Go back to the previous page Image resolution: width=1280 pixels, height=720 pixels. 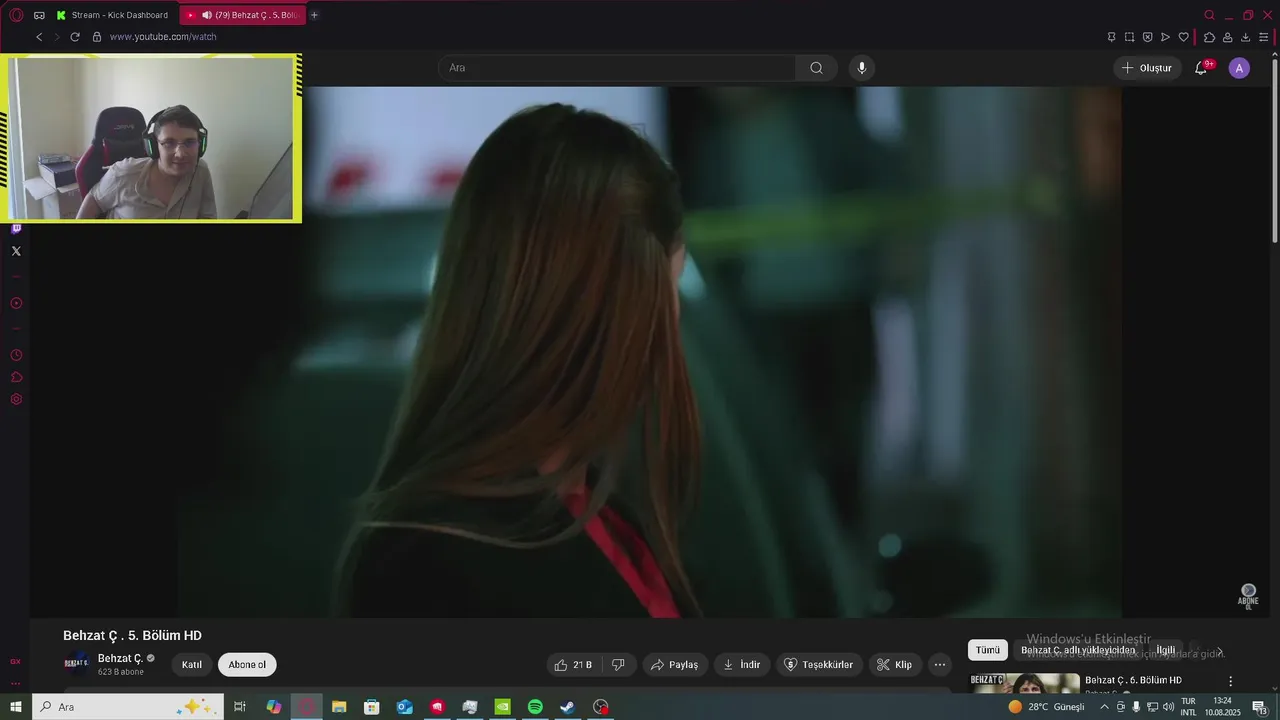[x=39, y=37]
